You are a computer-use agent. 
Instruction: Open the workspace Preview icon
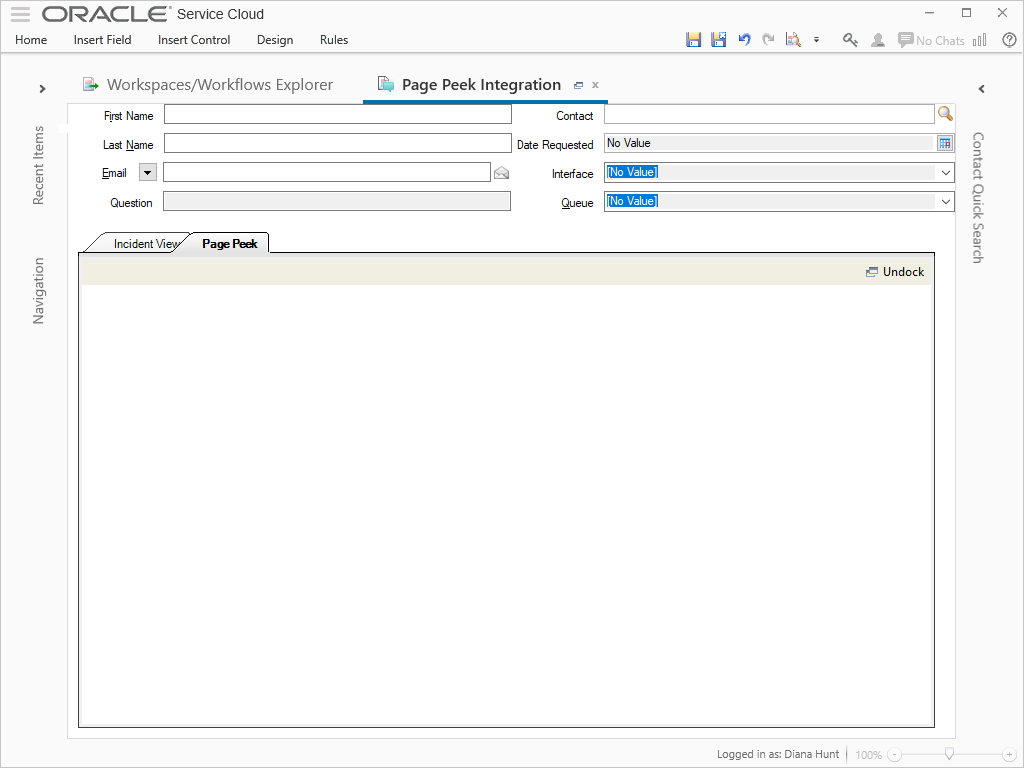tap(793, 38)
